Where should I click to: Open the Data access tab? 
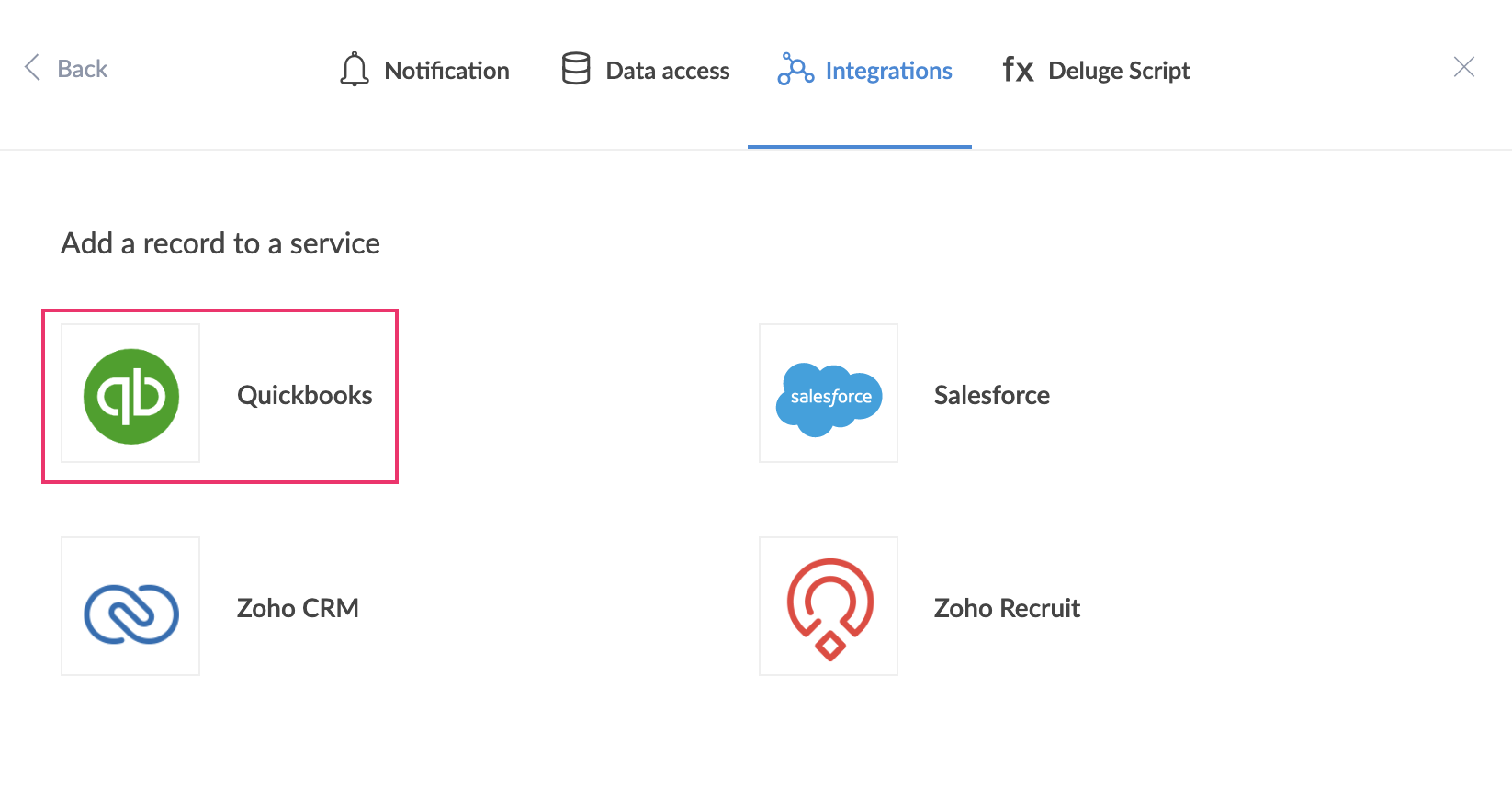point(668,71)
